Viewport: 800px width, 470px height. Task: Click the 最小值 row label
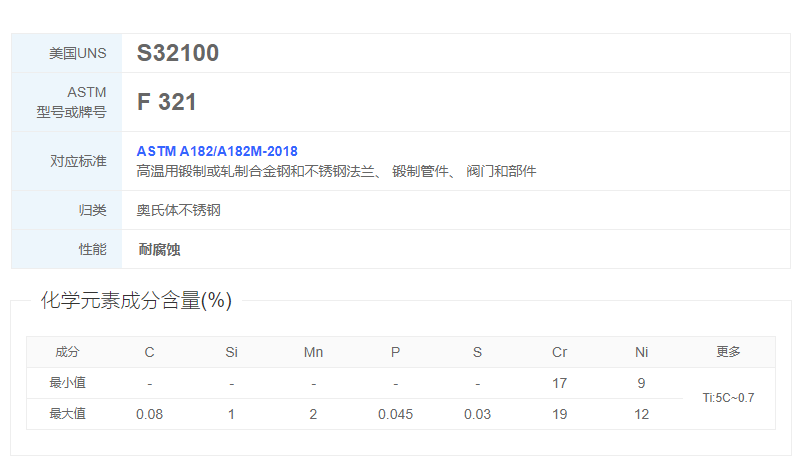67,383
